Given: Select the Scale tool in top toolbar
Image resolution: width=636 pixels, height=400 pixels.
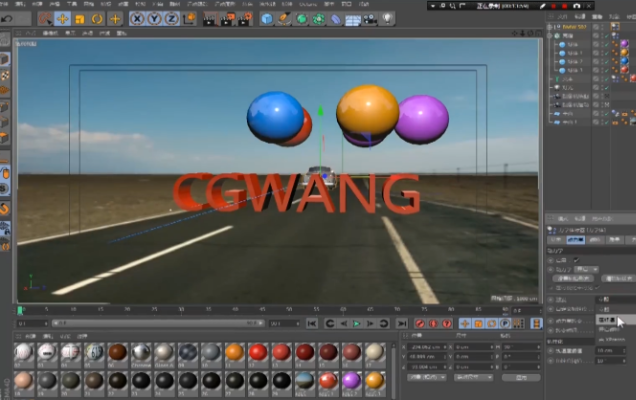Looking at the screenshot, I should point(80,18).
